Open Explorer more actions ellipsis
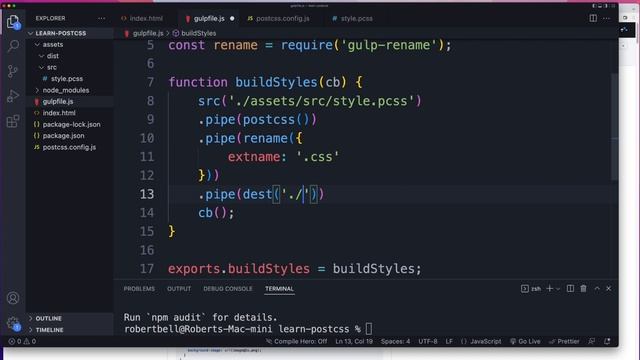 click(x=101, y=18)
